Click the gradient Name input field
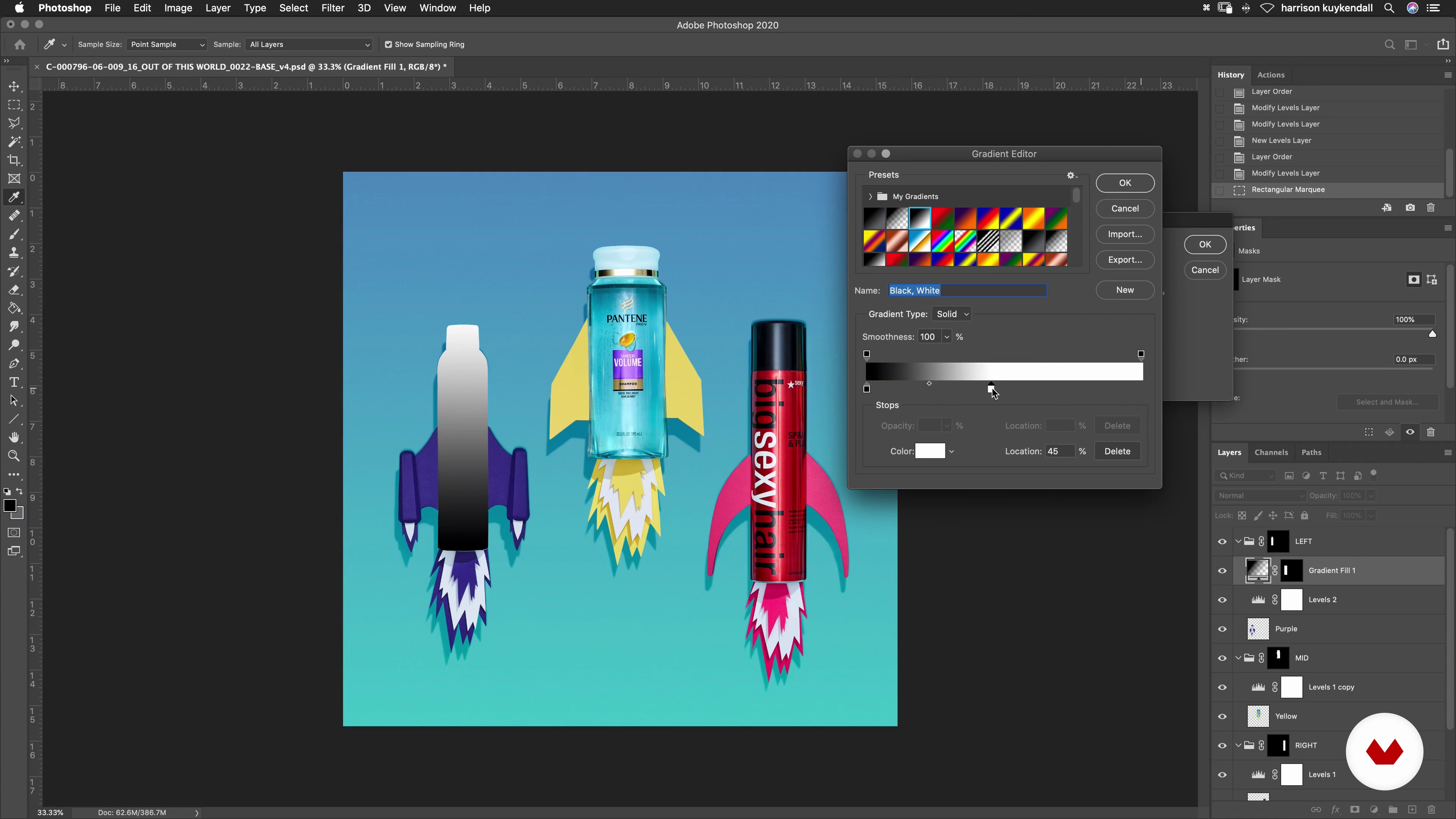 click(967, 290)
